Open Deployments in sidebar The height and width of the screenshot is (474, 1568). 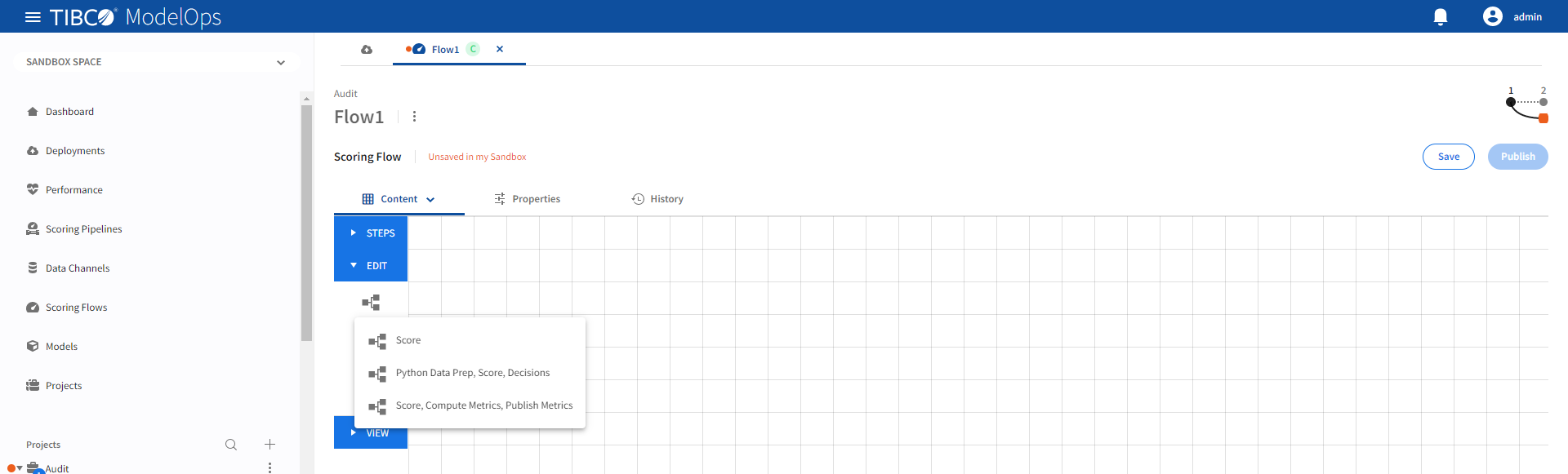75,151
